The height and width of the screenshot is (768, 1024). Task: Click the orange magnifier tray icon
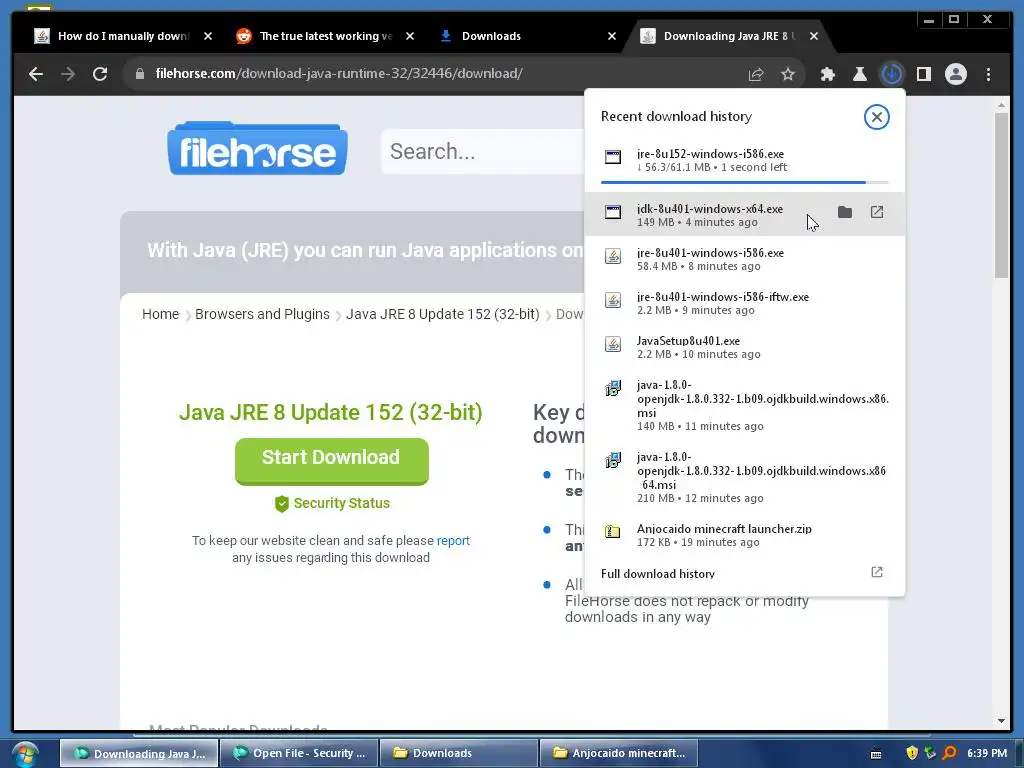950,753
